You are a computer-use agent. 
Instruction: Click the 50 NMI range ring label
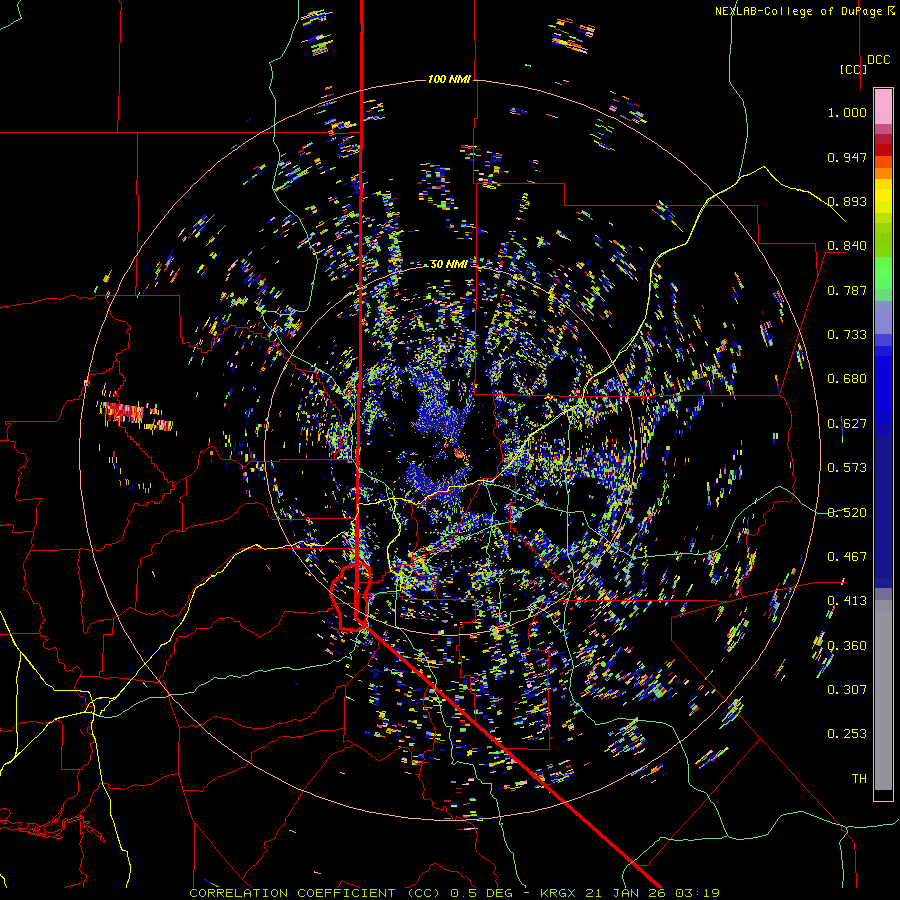point(448,264)
